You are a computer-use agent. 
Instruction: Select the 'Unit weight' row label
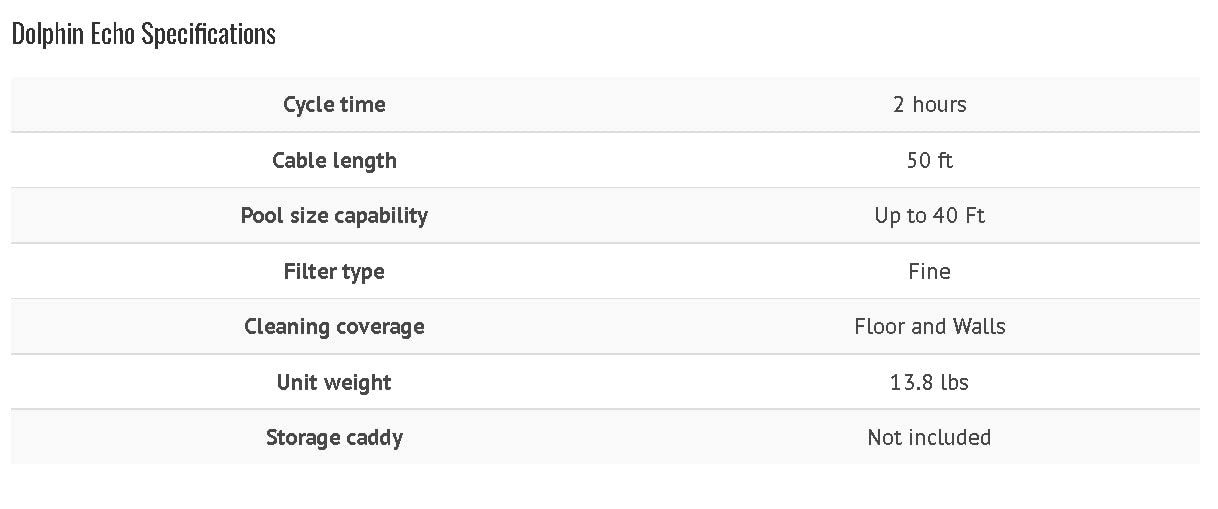click(x=334, y=382)
